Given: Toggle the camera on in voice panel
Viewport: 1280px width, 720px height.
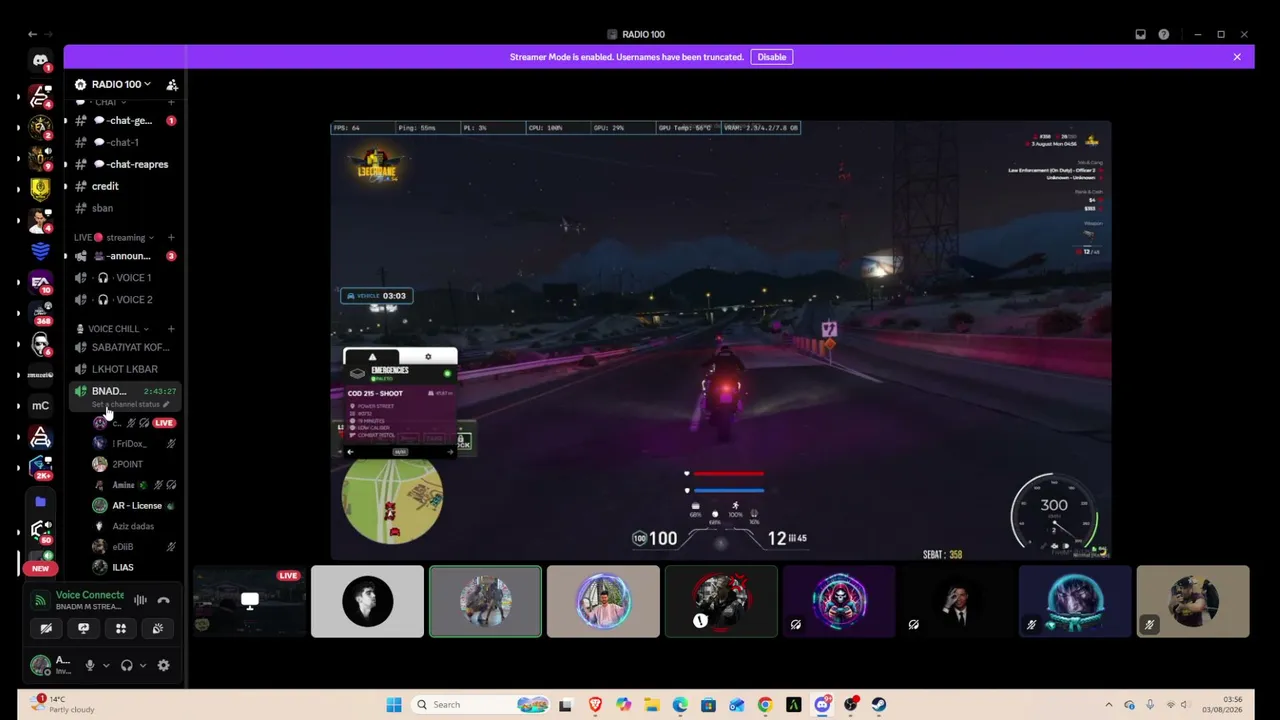Looking at the screenshot, I should coord(46,628).
